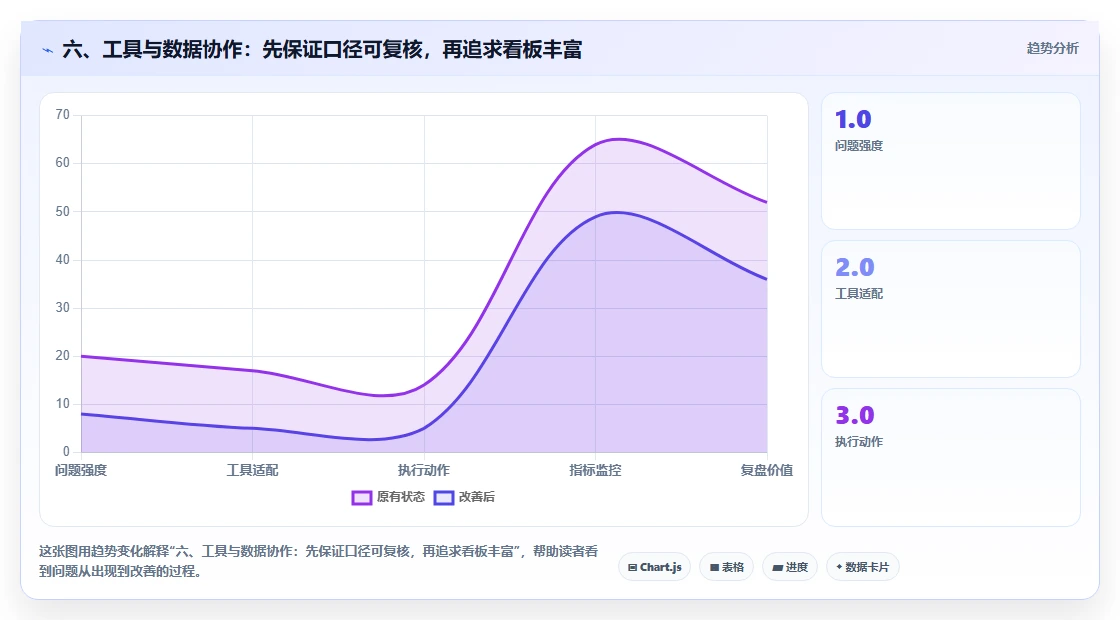The width and height of the screenshot is (1120, 620).
Task: Click the 趋势分析 label in header
Action: 1052,49
